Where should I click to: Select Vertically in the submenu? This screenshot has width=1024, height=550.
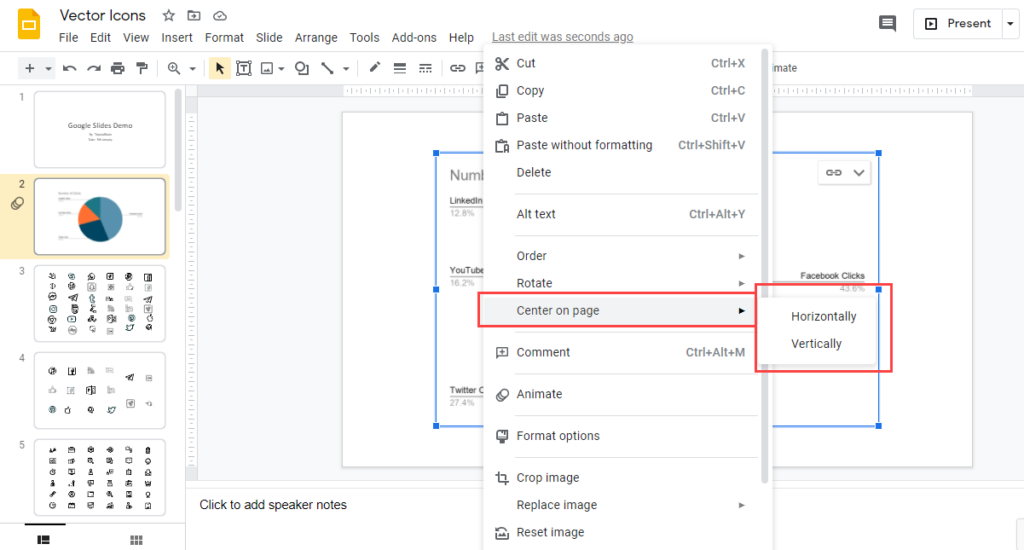pyautogui.click(x=816, y=344)
